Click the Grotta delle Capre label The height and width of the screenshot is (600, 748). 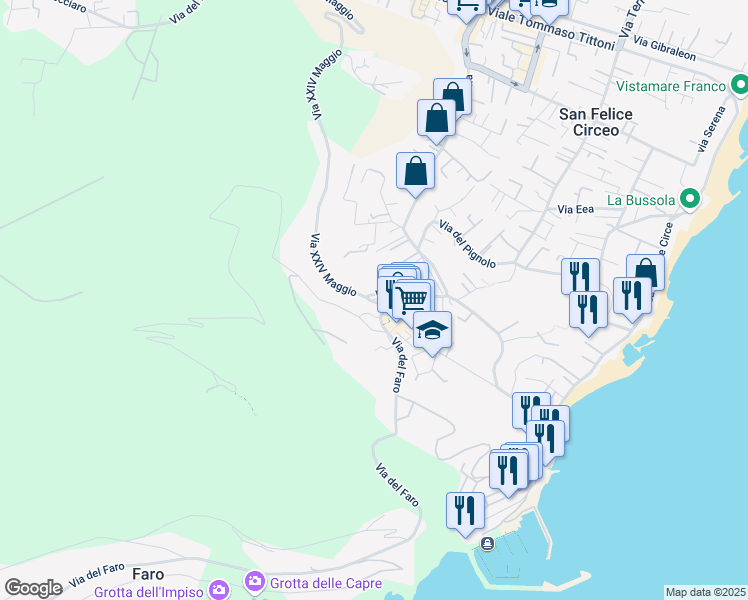coord(326,583)
